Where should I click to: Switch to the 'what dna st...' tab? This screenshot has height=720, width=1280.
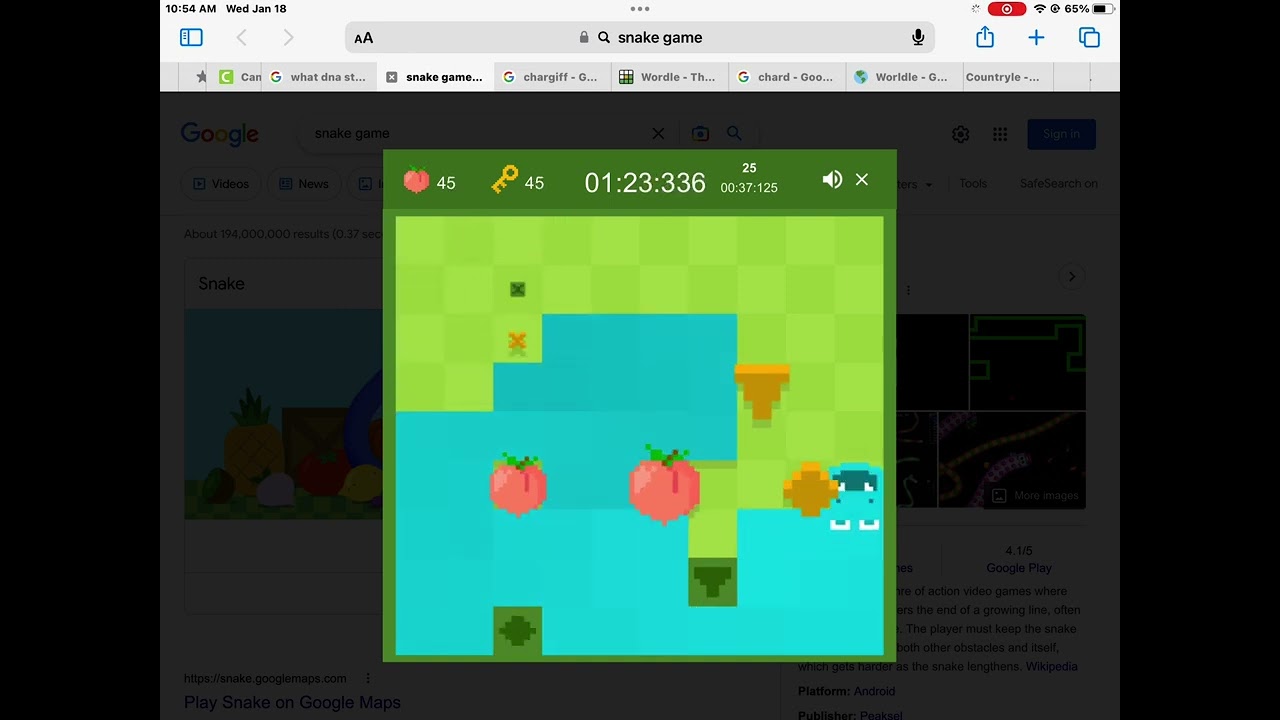[319, 77]
